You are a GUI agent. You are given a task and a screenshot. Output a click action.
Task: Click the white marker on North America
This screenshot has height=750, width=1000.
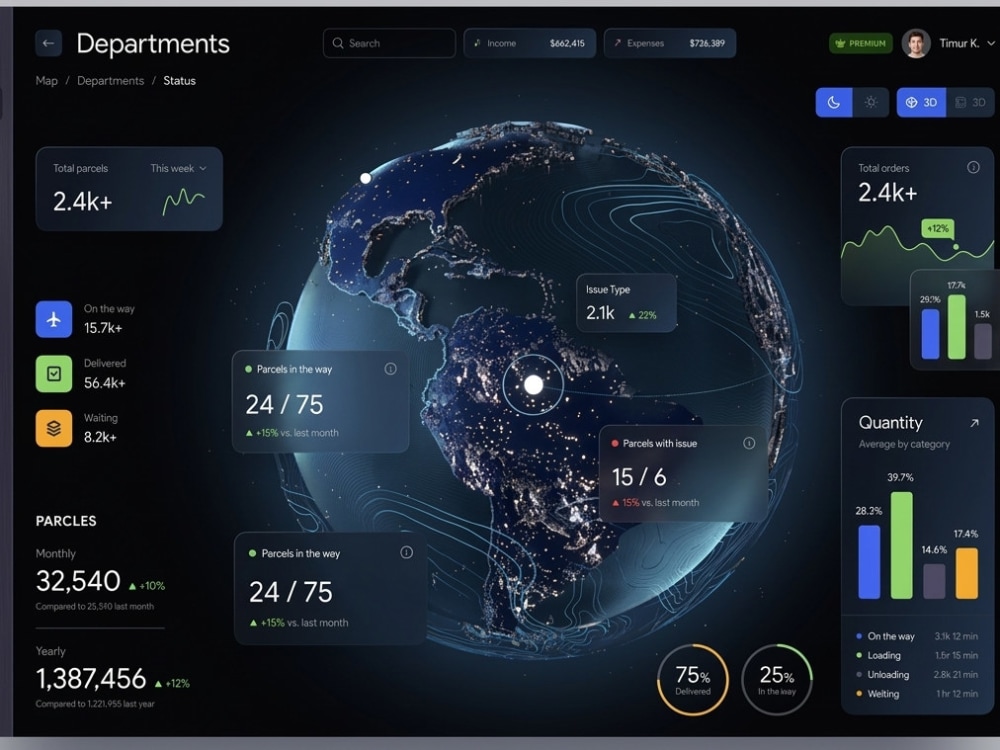(x=365, y=178)
